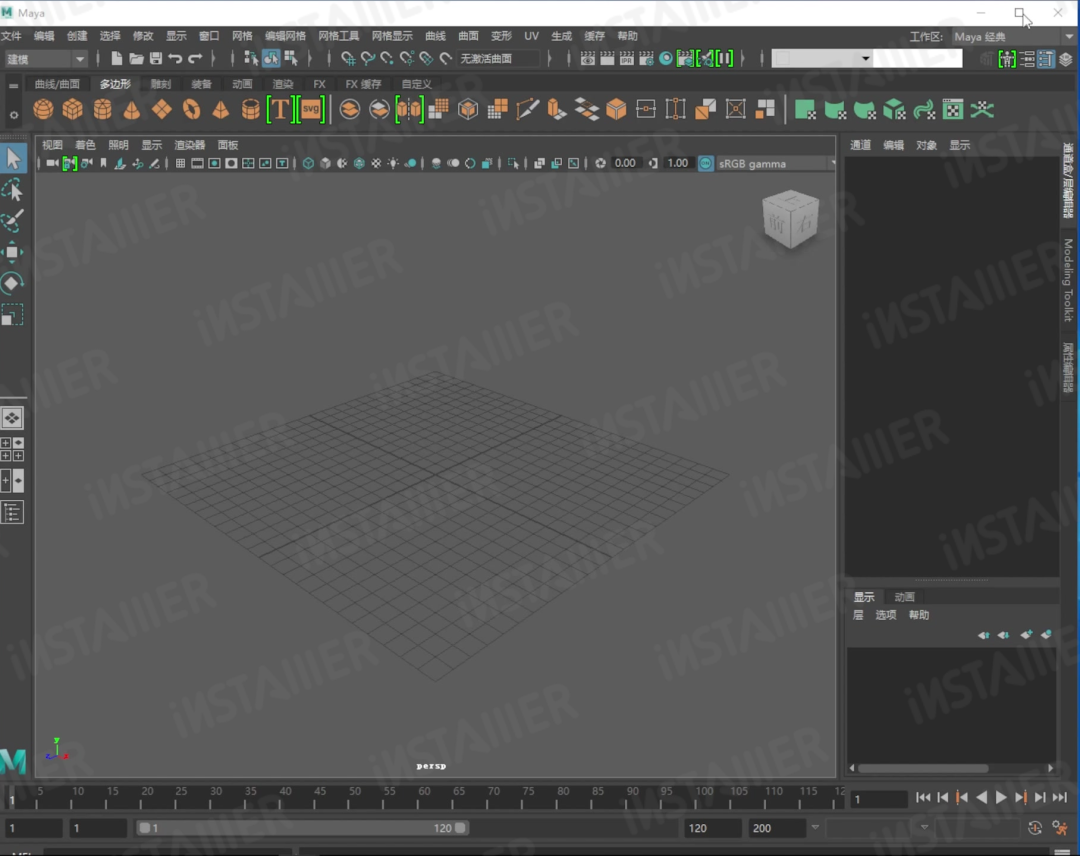The width and height of the screenshot is (1080, 856).
Task: Redo the last action
Action: 195,59
